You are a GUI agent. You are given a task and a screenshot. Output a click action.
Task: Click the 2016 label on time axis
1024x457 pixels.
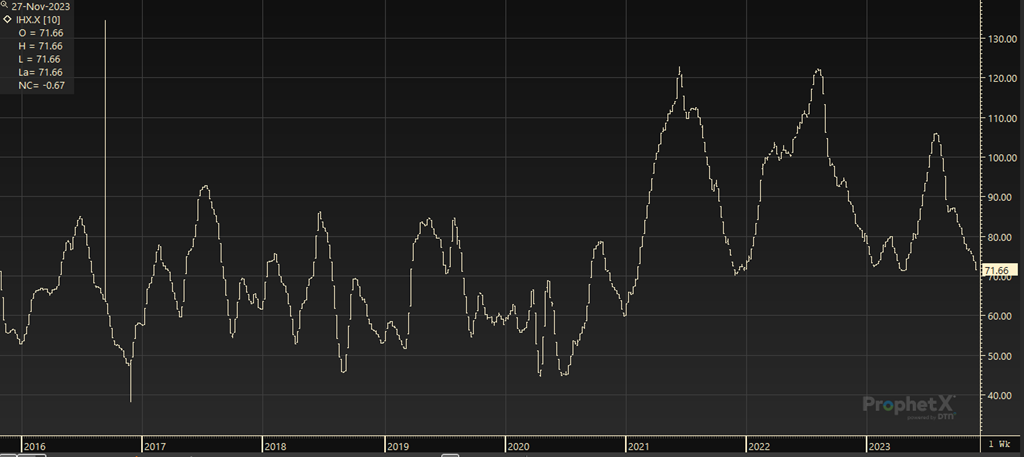[x=34, y=446]
